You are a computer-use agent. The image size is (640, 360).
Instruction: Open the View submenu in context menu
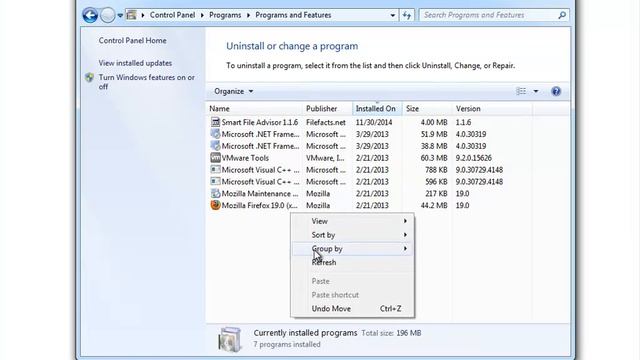[352, 221]
